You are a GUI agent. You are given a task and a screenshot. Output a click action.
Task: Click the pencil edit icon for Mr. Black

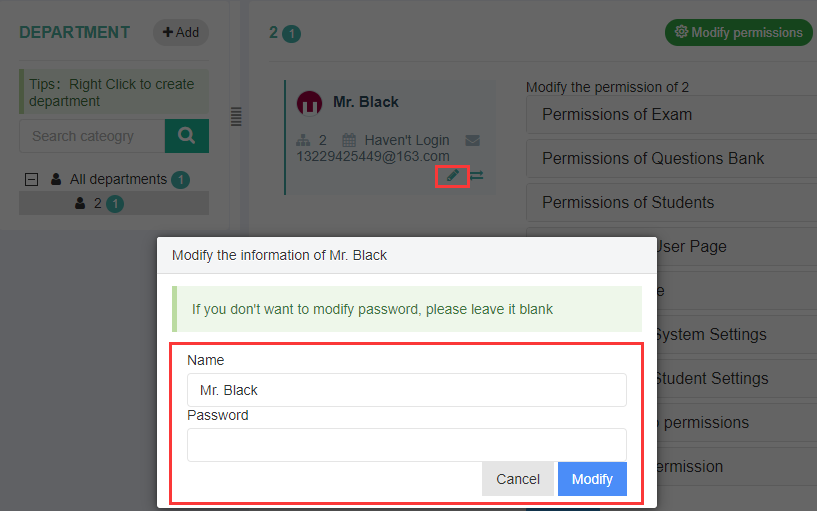pyautogui.click(x=452, y=176)
